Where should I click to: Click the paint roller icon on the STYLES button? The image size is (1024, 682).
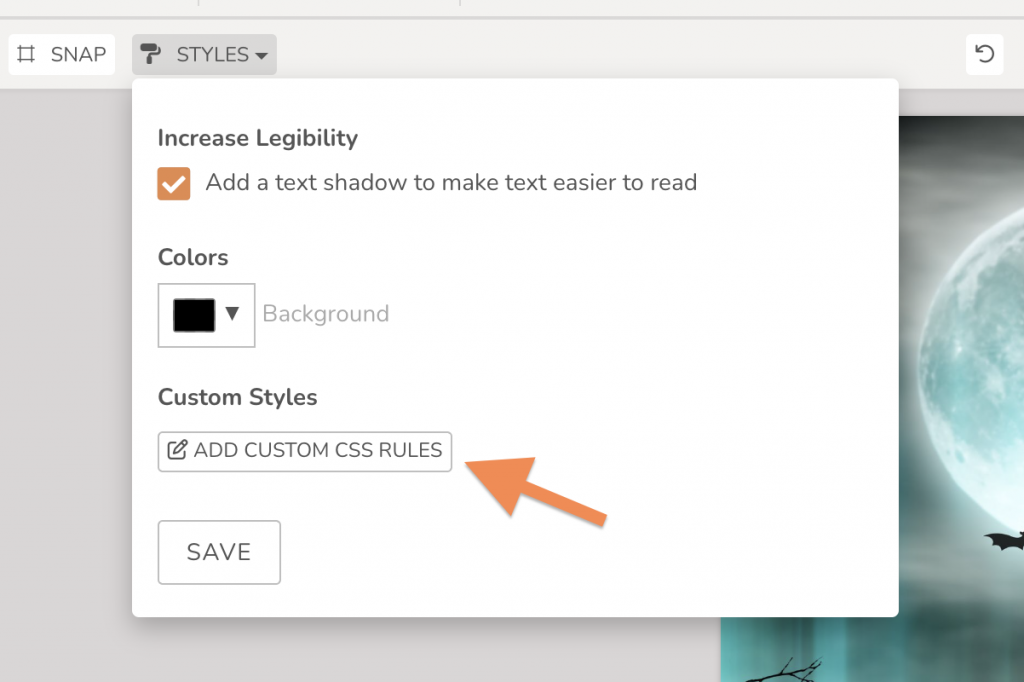click(x=150, y=55)
